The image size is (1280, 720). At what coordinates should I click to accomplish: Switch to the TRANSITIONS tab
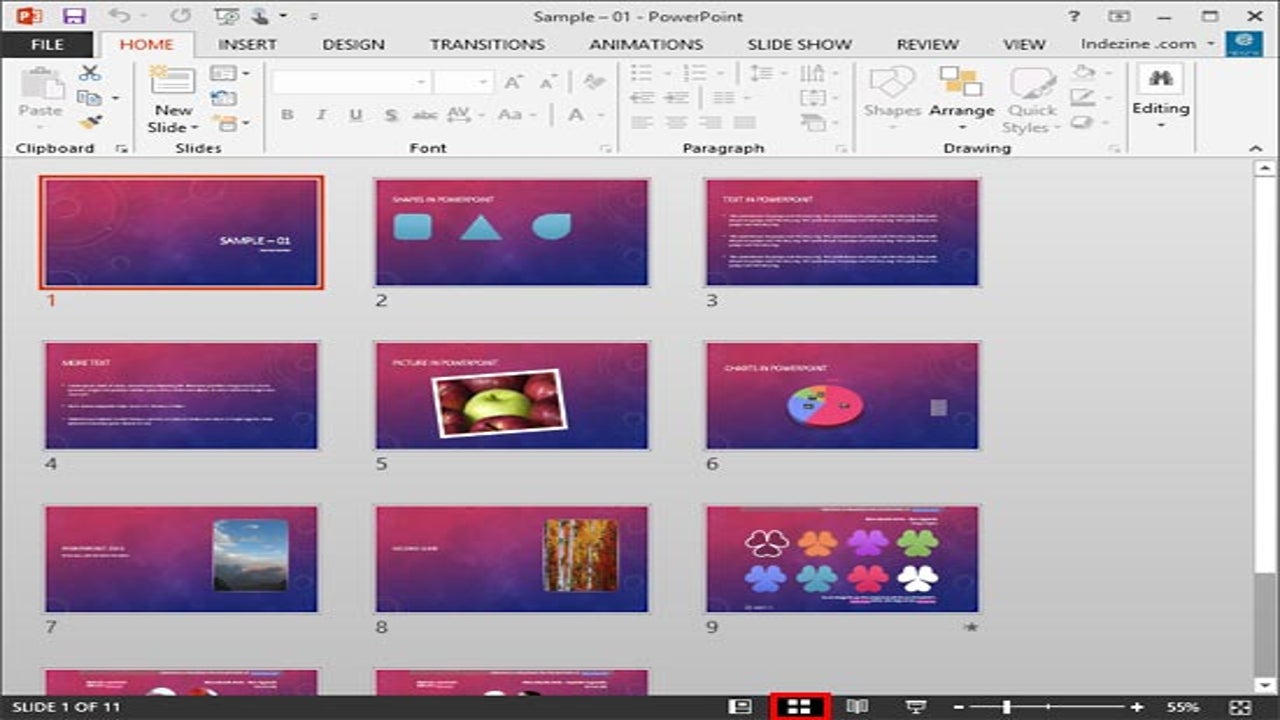click(x=487, y=44)
